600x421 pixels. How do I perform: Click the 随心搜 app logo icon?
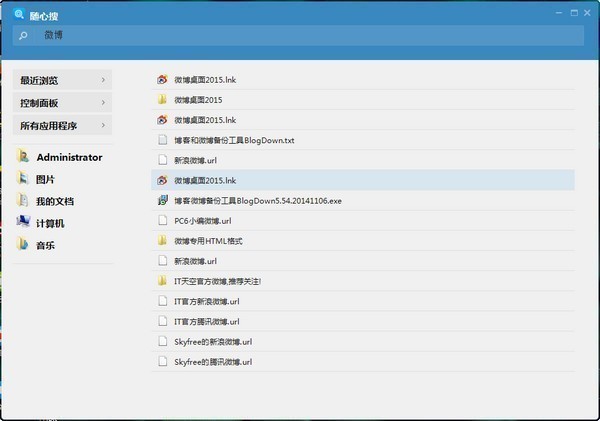pyautogui.click(x=19, y=15)
